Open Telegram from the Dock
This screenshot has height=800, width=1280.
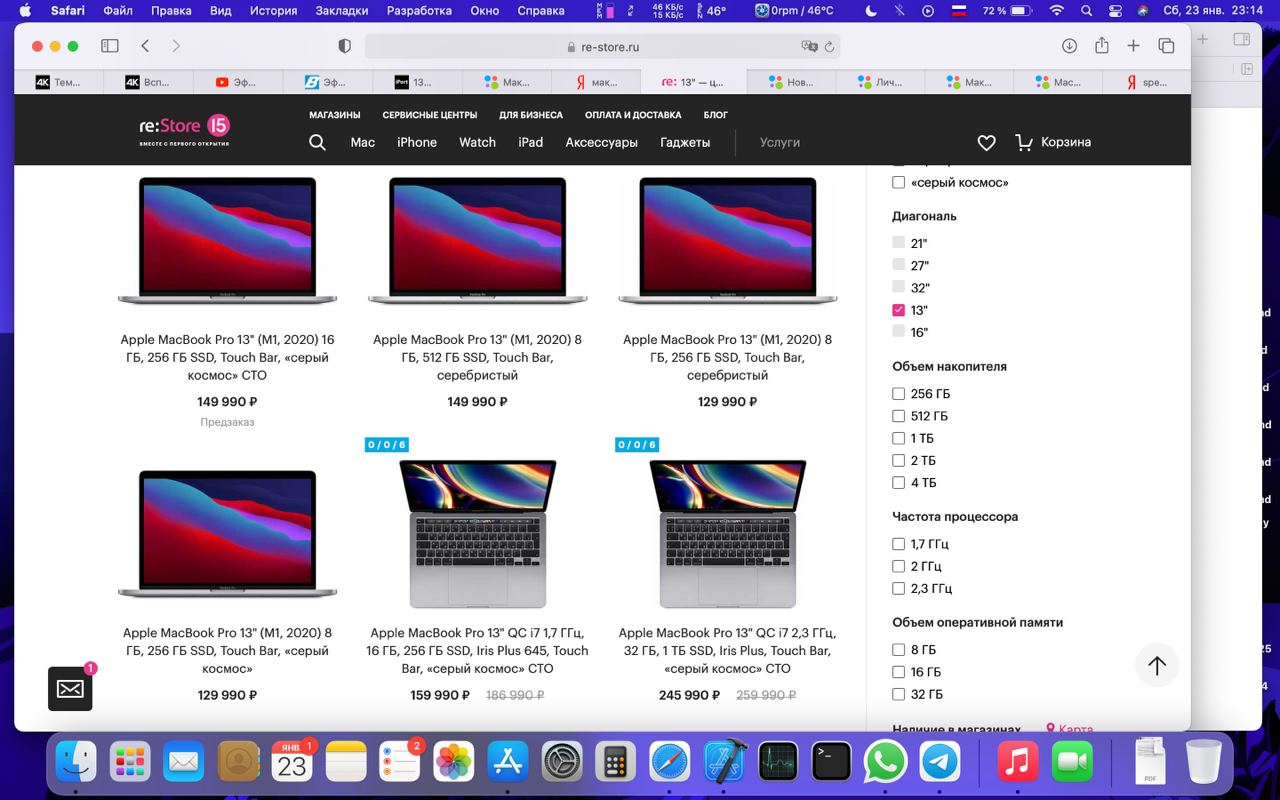940,762
